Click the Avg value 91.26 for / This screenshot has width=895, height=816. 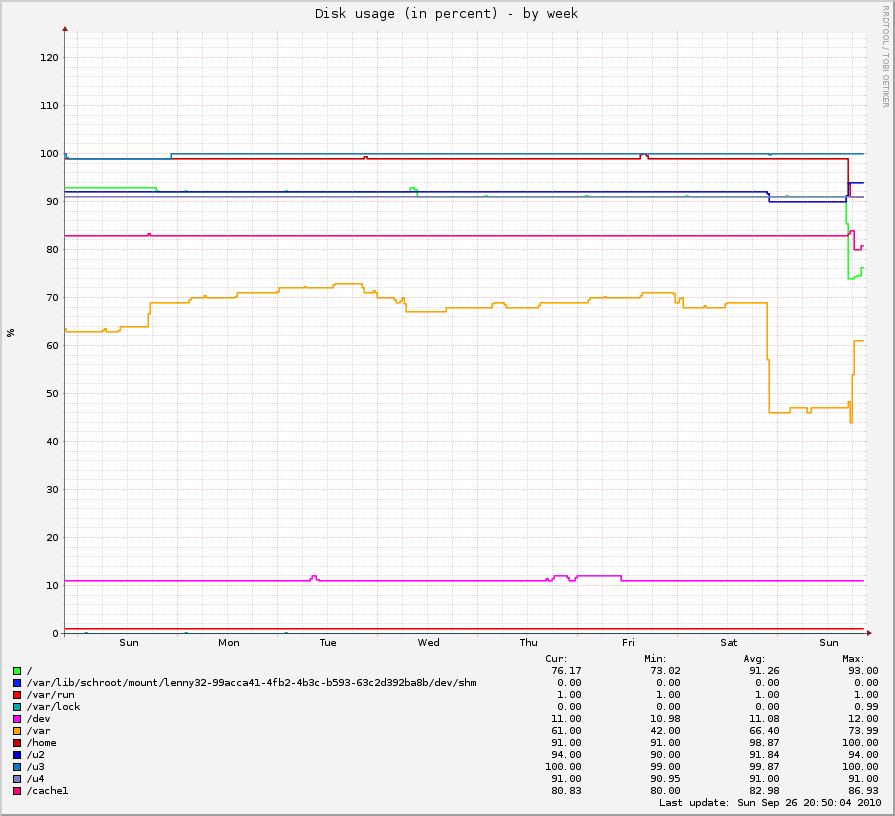click(764, 671)
